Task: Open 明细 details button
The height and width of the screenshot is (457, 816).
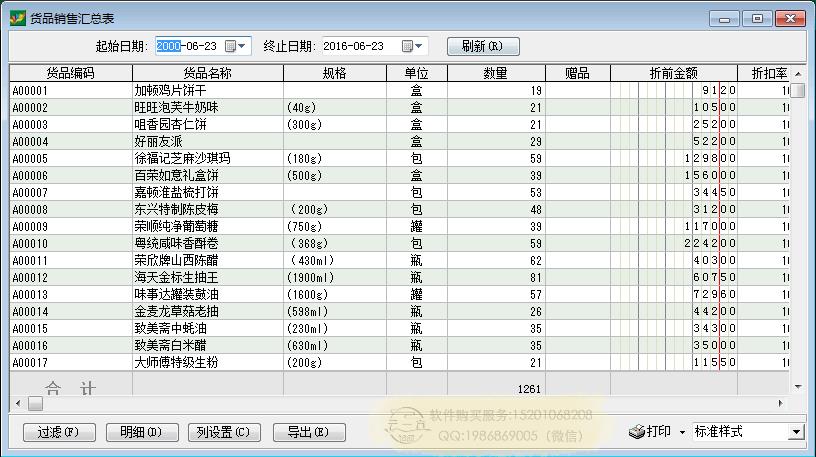Action: point(140,432)
